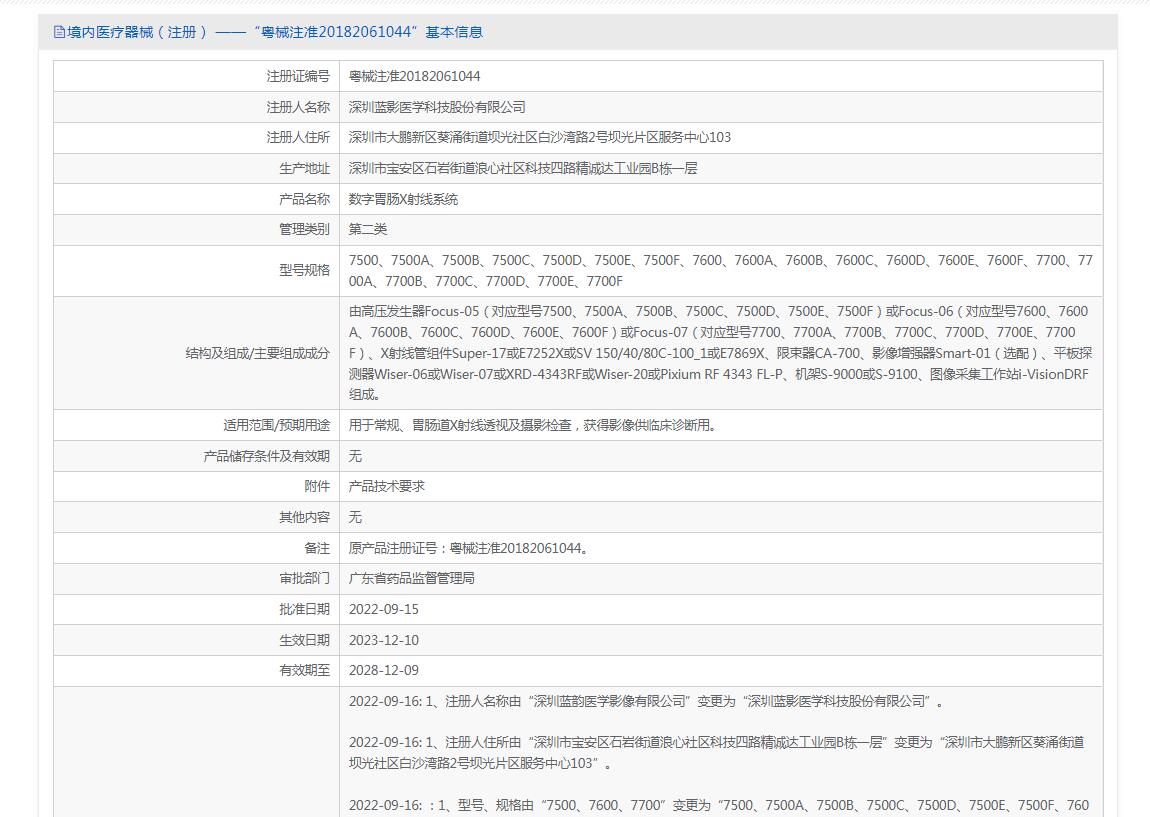Viewport: 1150px width, 817px height.
Task: Click the document icon beside the page title
Action: click(x=59, y=32)
